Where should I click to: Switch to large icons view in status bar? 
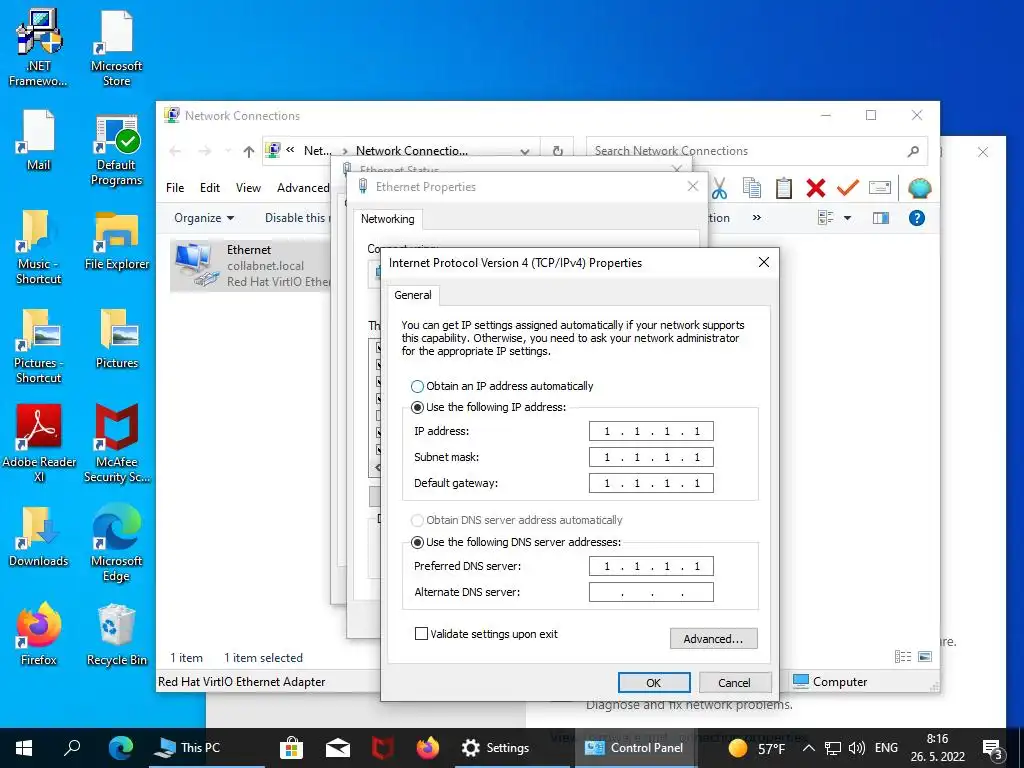(x=925, y=656)
